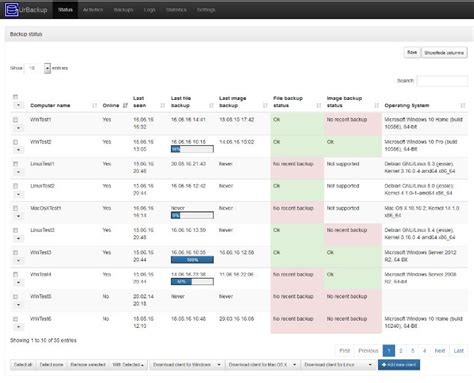
Task: Open the Settings tab
Action: click(206, 10)
